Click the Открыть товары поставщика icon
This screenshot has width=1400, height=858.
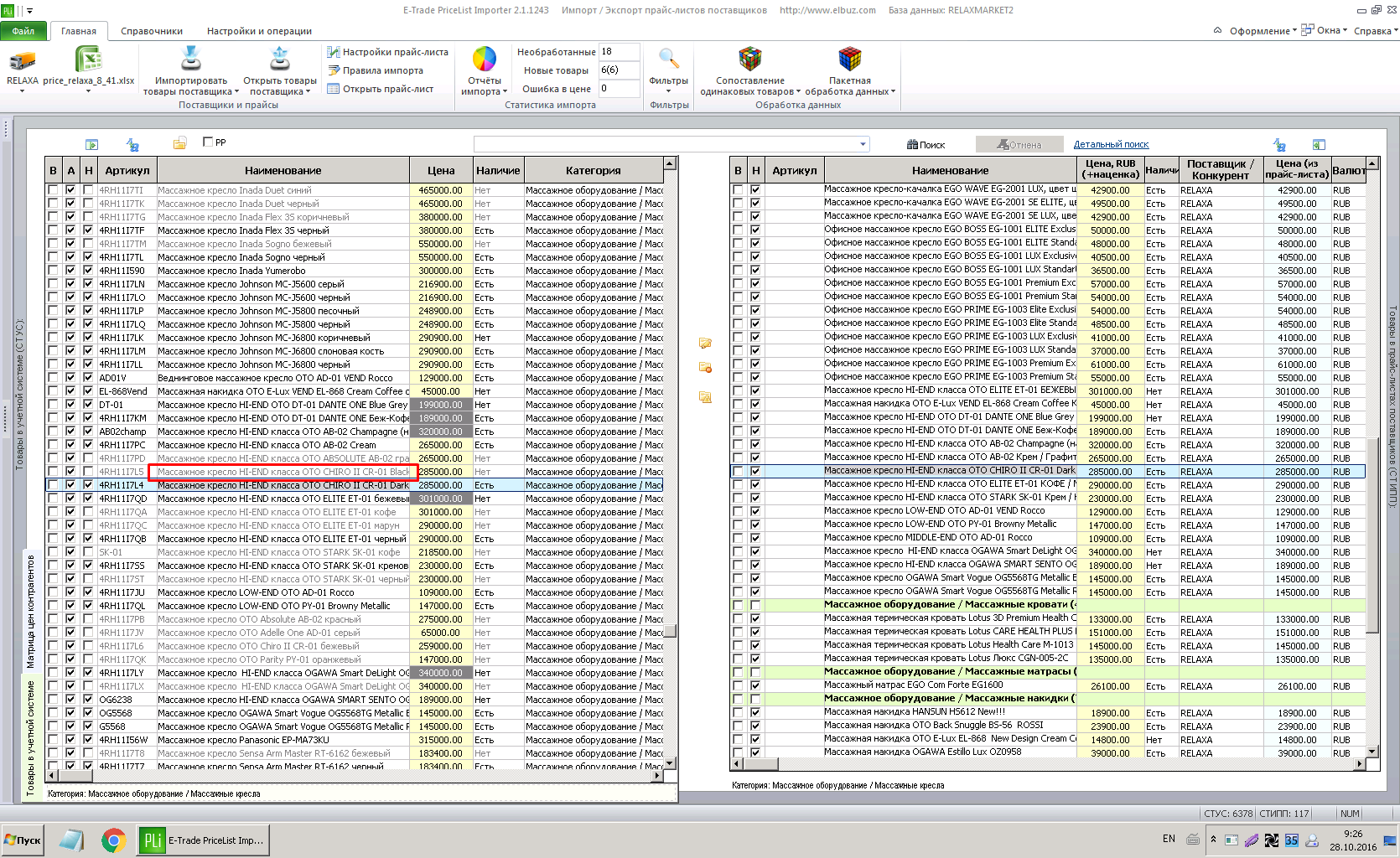tap(279, 59)
